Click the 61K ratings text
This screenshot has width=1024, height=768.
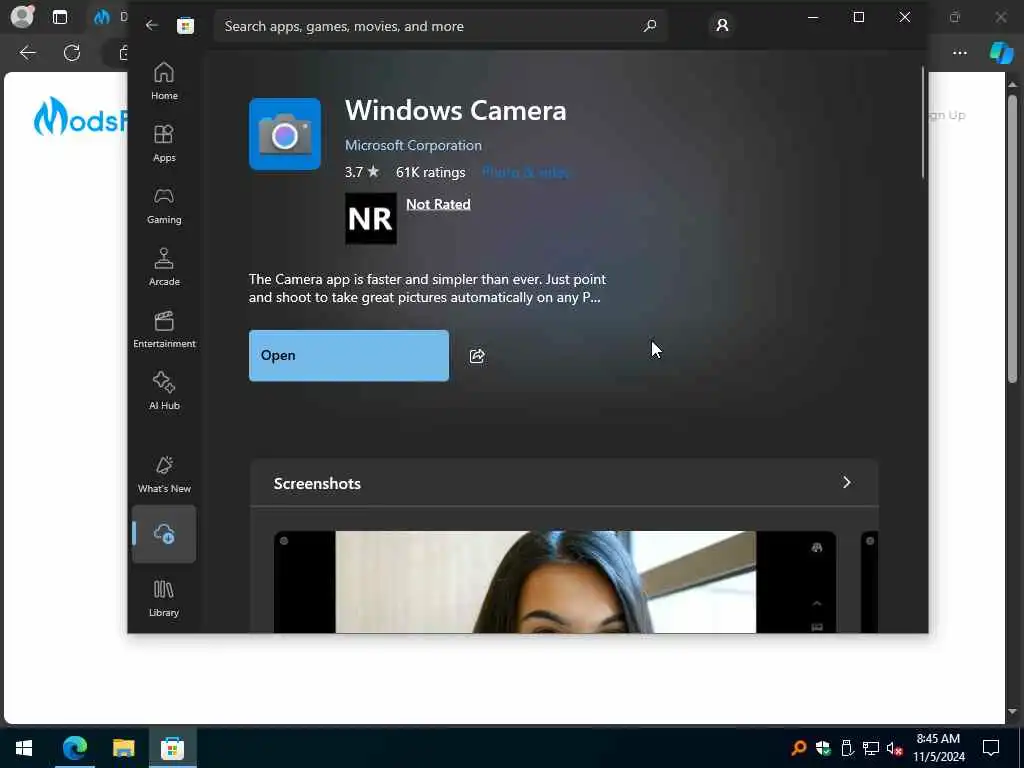click(430, 172)
